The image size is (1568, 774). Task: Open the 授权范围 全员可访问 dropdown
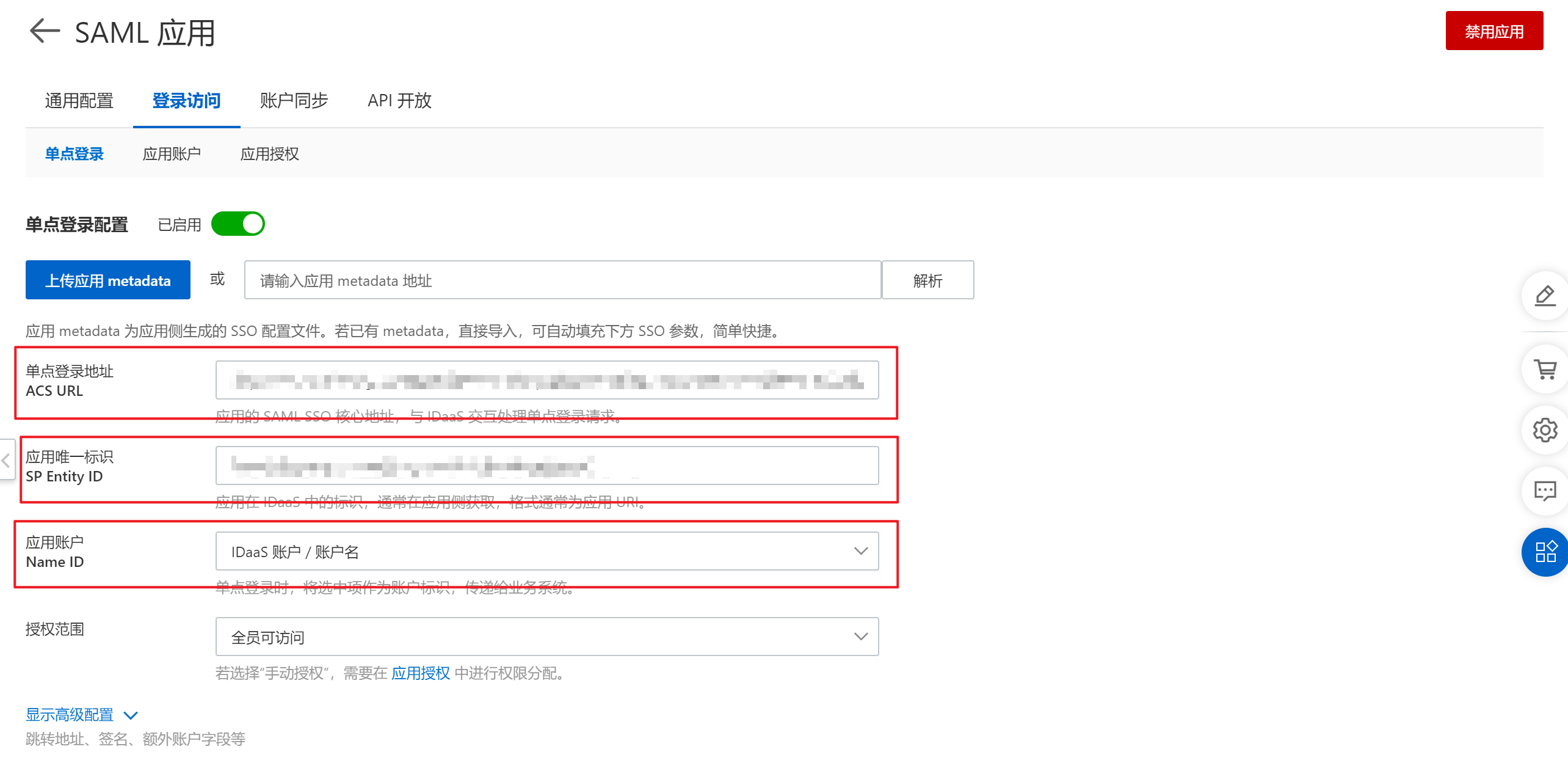[x=546, y=637]
